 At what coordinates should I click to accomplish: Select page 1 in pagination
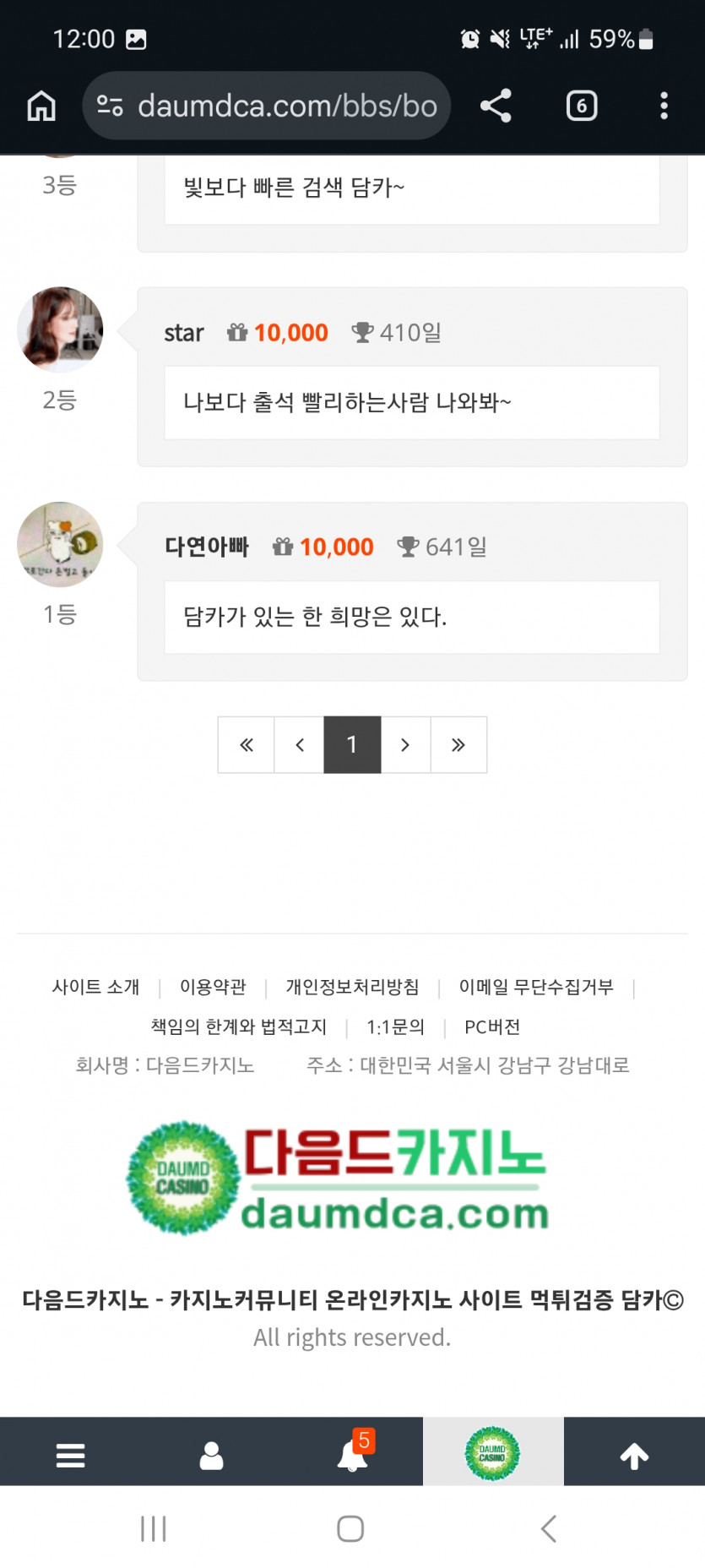[x=352, y=744]
